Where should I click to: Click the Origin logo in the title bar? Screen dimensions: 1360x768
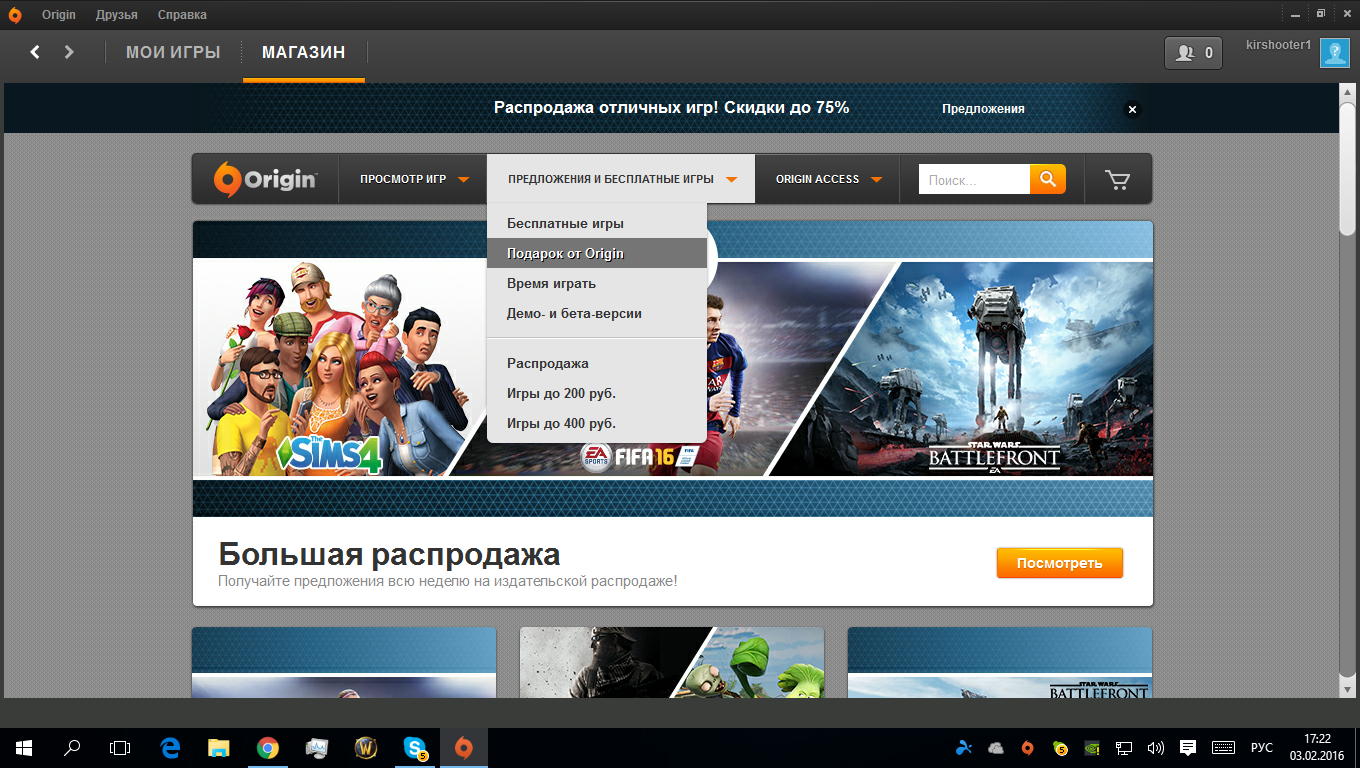tap(15, 15)
